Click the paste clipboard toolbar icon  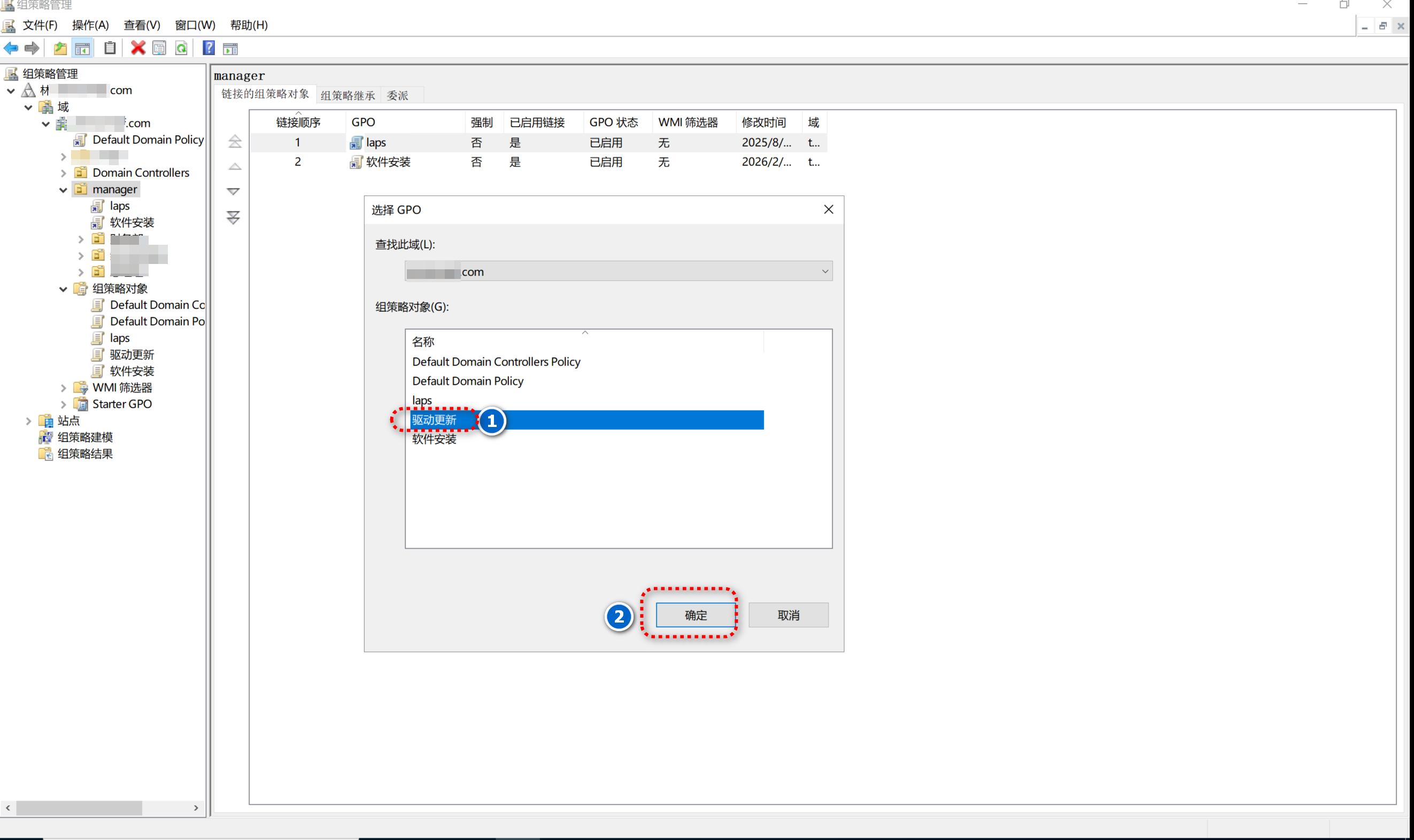tap(110, 49)
